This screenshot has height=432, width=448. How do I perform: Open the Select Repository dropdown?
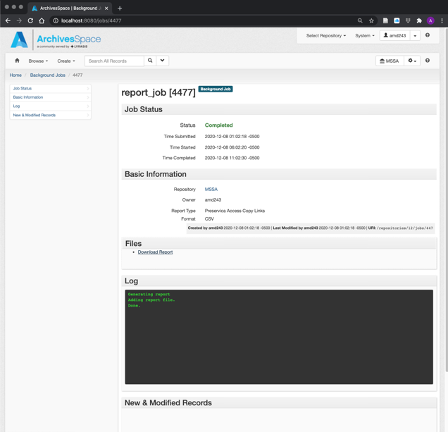pyautogui.click(x=326, y=35)
